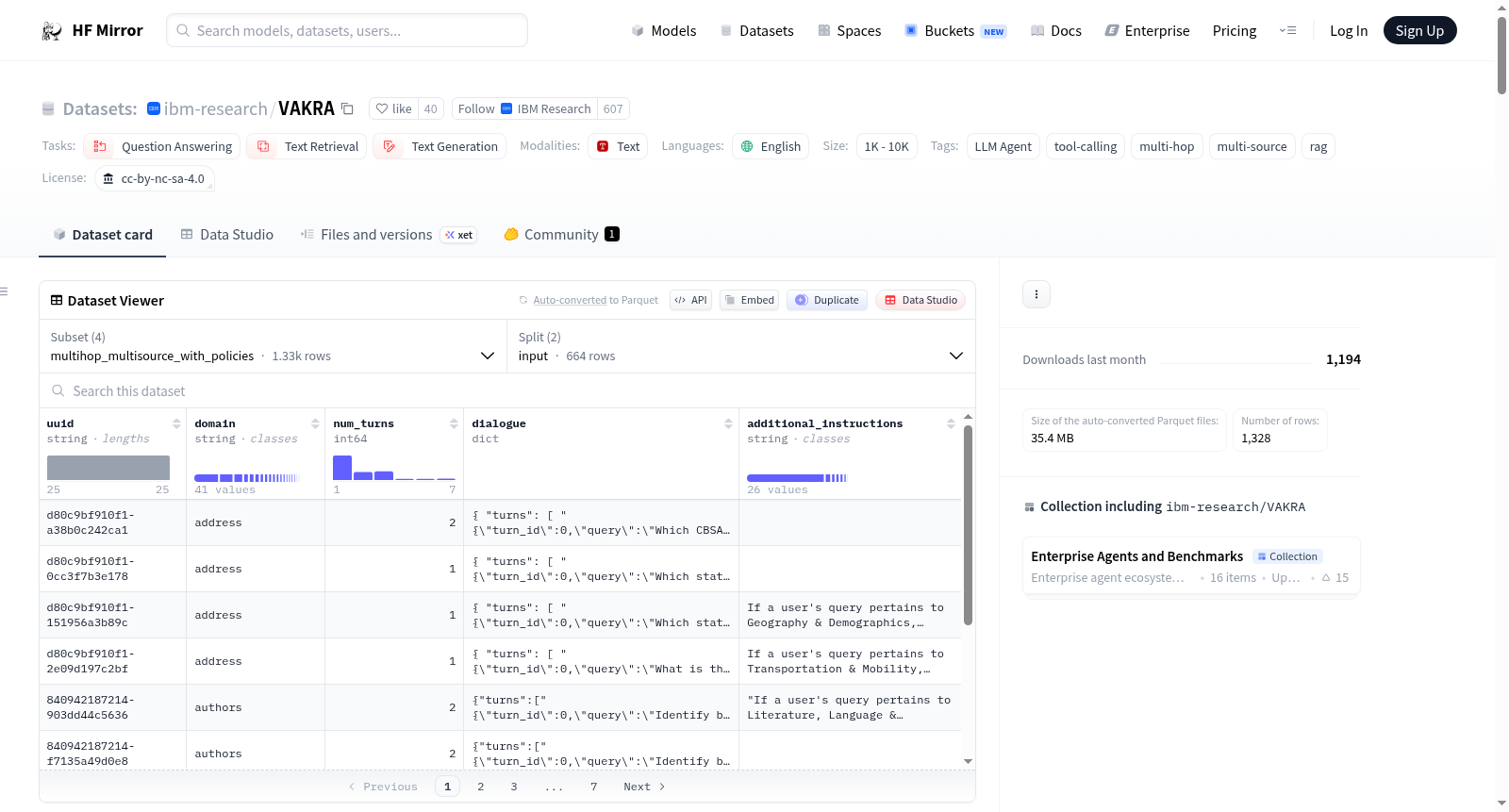Click the like count 40

tap(431, 108)
